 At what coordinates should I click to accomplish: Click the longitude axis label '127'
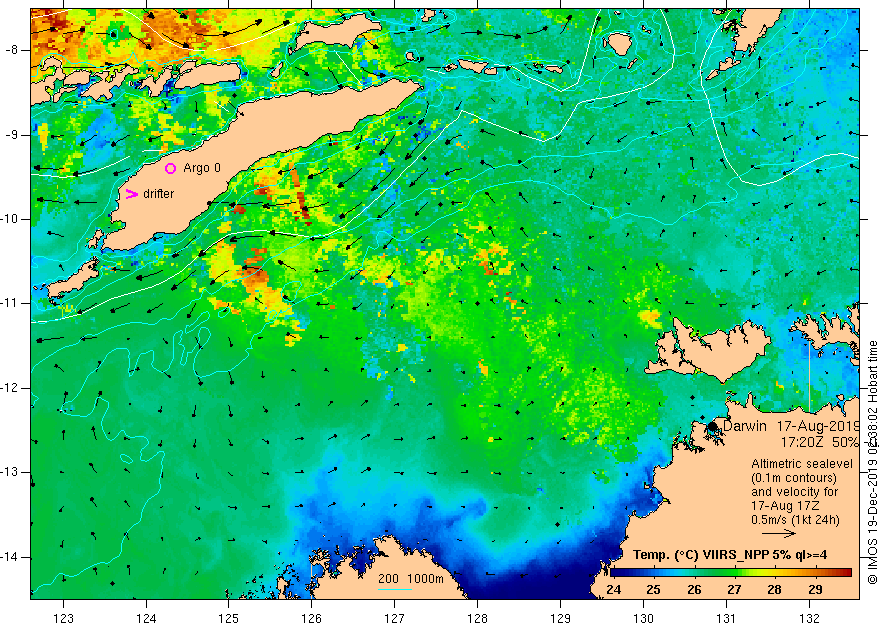click(395, 618)
